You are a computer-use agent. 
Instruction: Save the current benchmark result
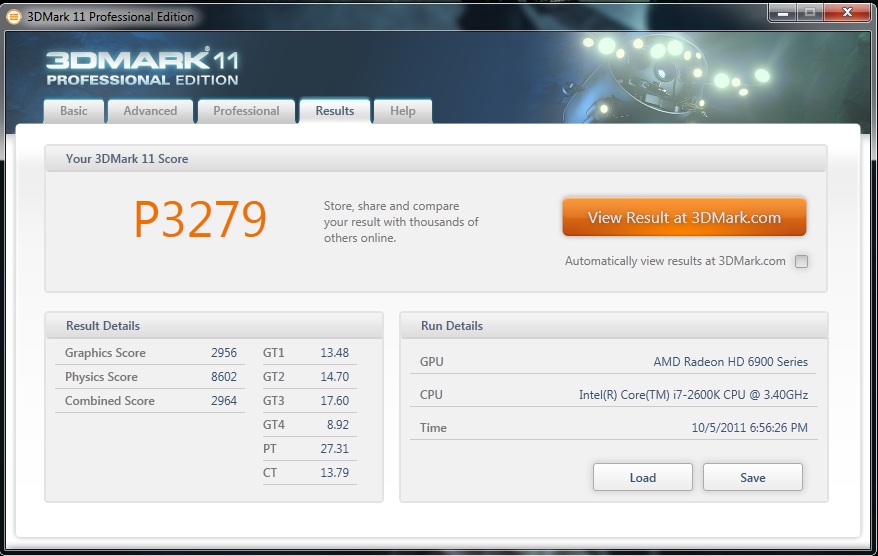tap(753, 477)
